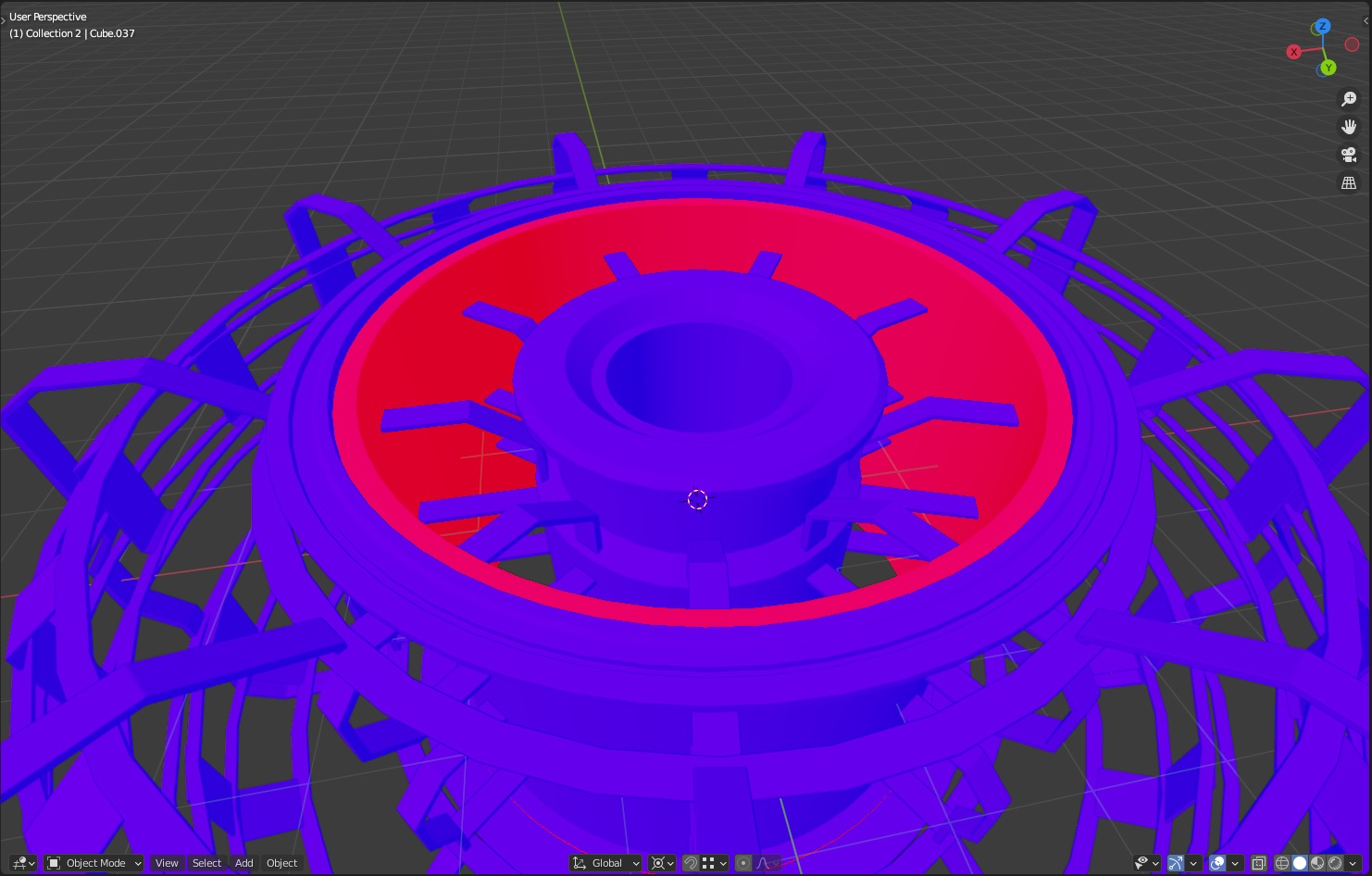Click the zoom view magnifier icon

point(1349,99)
